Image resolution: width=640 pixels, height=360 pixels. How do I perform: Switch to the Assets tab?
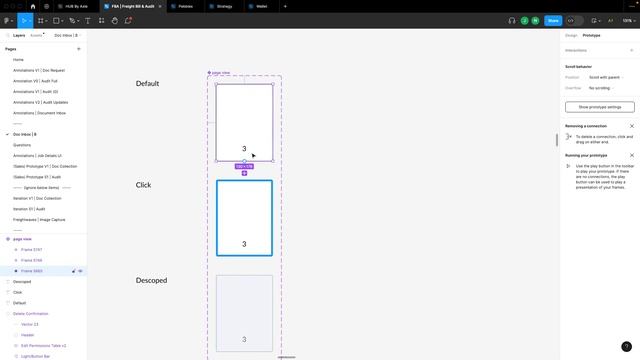click(x=36, y=36)
